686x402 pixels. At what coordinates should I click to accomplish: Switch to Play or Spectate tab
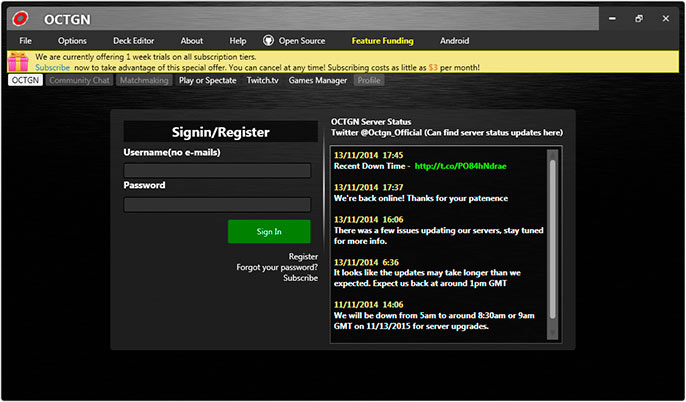pyautogui.click(x=207, y=80)
